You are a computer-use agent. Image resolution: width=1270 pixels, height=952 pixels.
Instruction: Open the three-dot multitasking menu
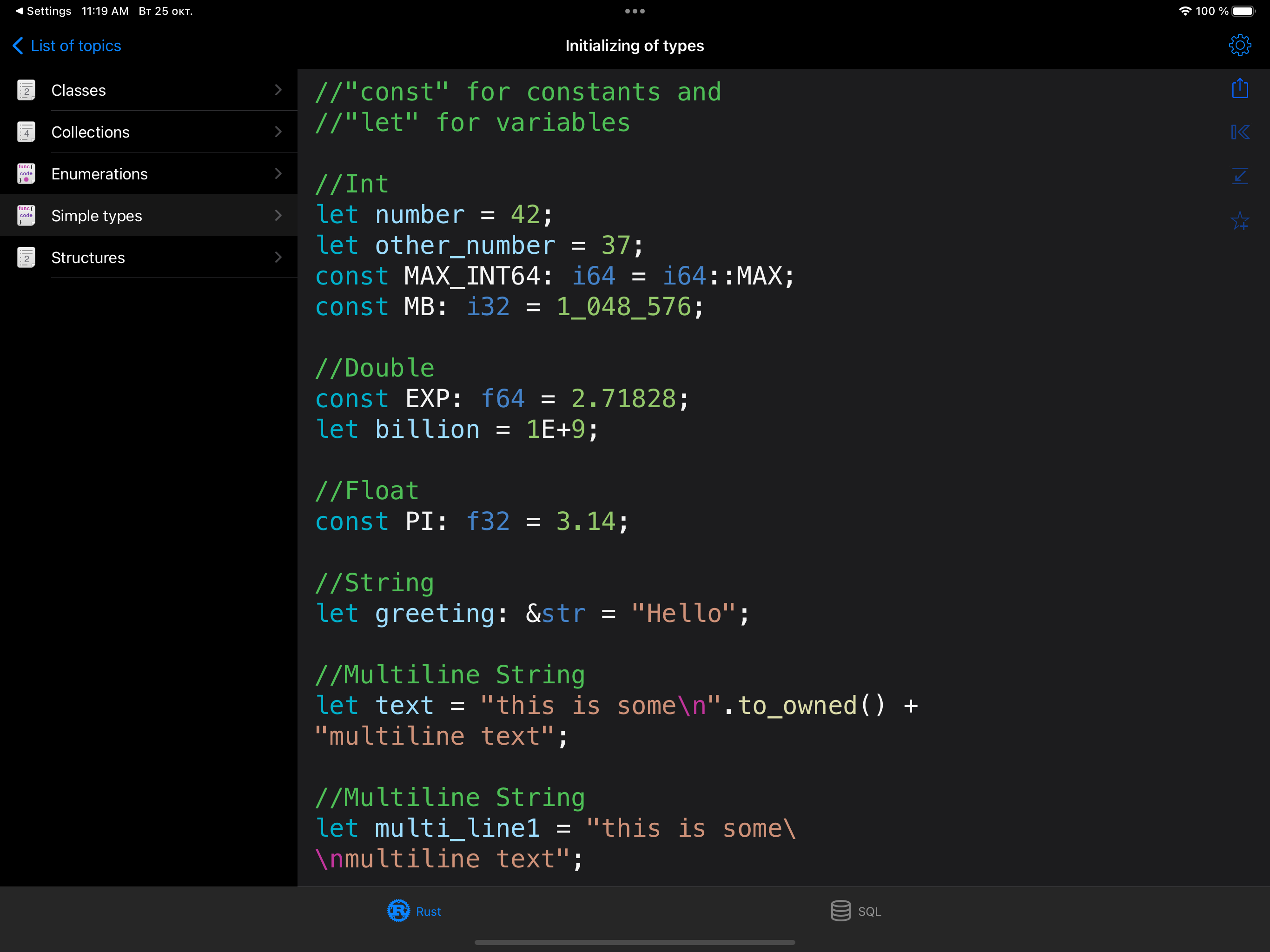tap(635, 11)
